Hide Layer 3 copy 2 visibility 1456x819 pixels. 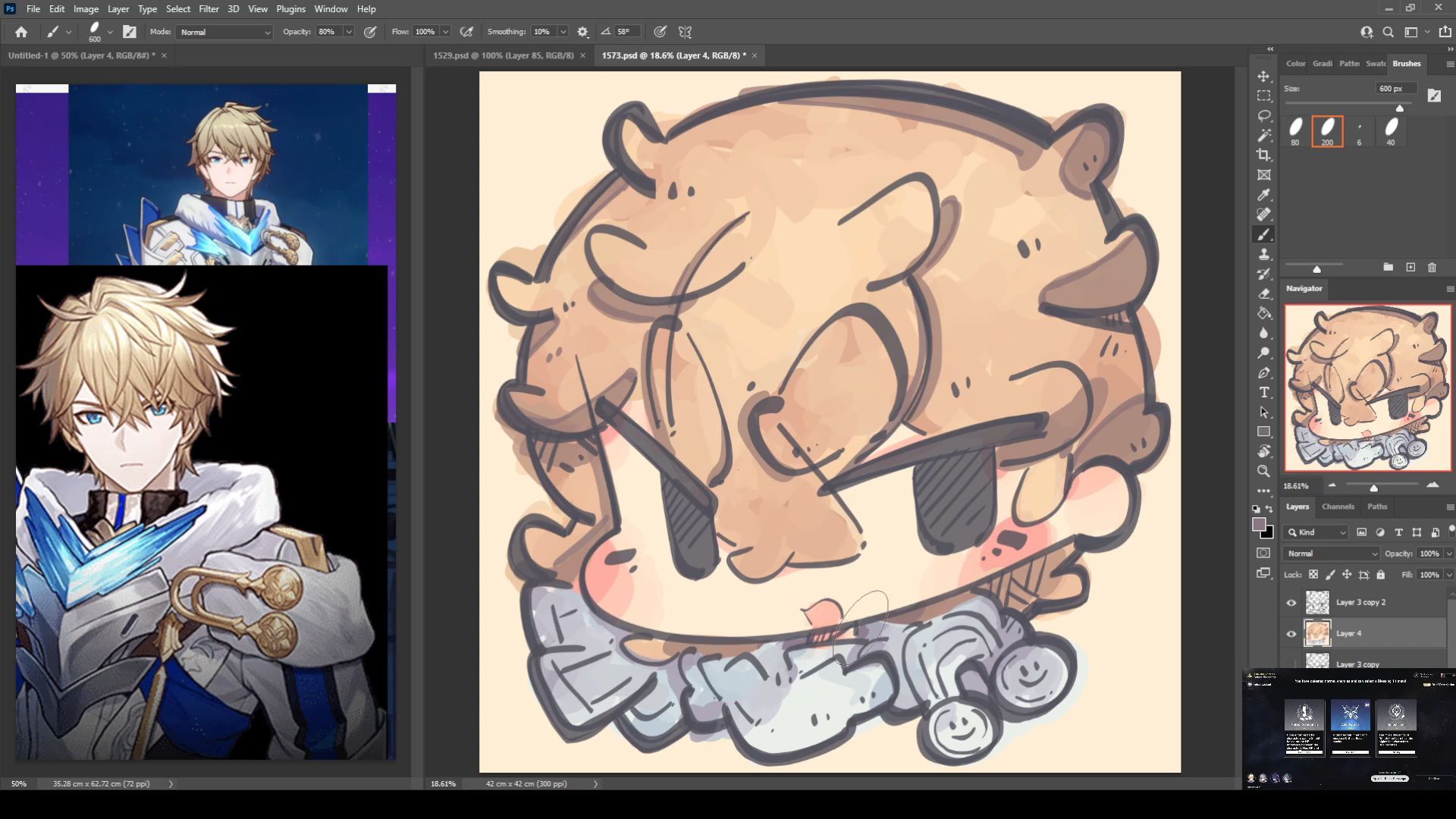pyautogui.click(x=1291, y=603)
